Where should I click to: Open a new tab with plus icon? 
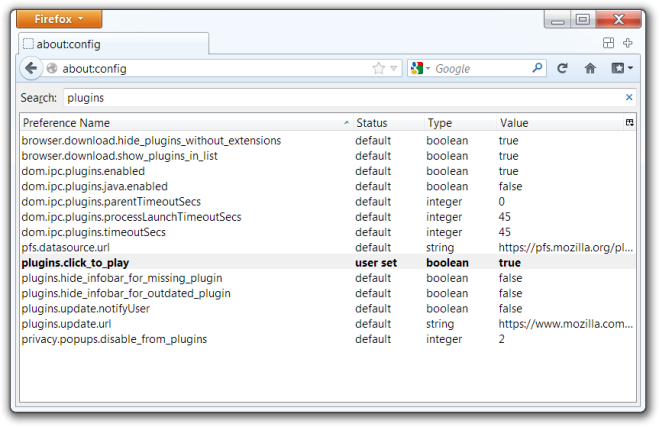[628, 43]
